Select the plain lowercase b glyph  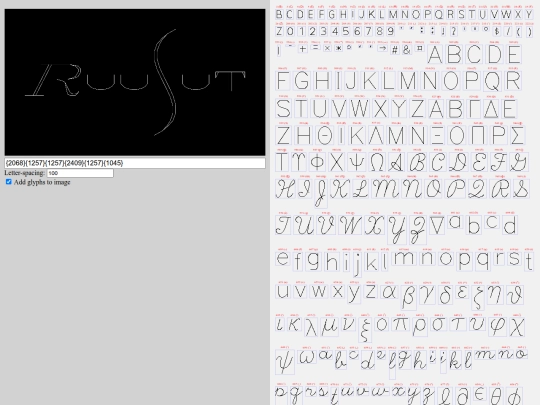coord(474,225)
